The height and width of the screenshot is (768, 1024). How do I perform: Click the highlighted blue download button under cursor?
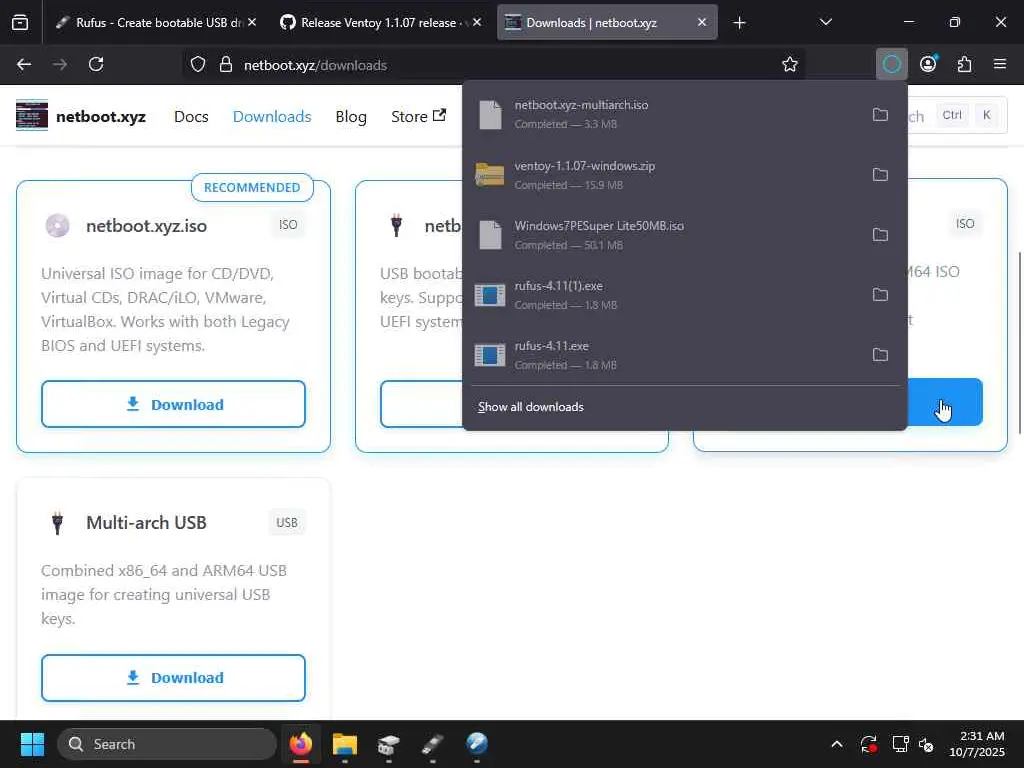coord(945,402)
